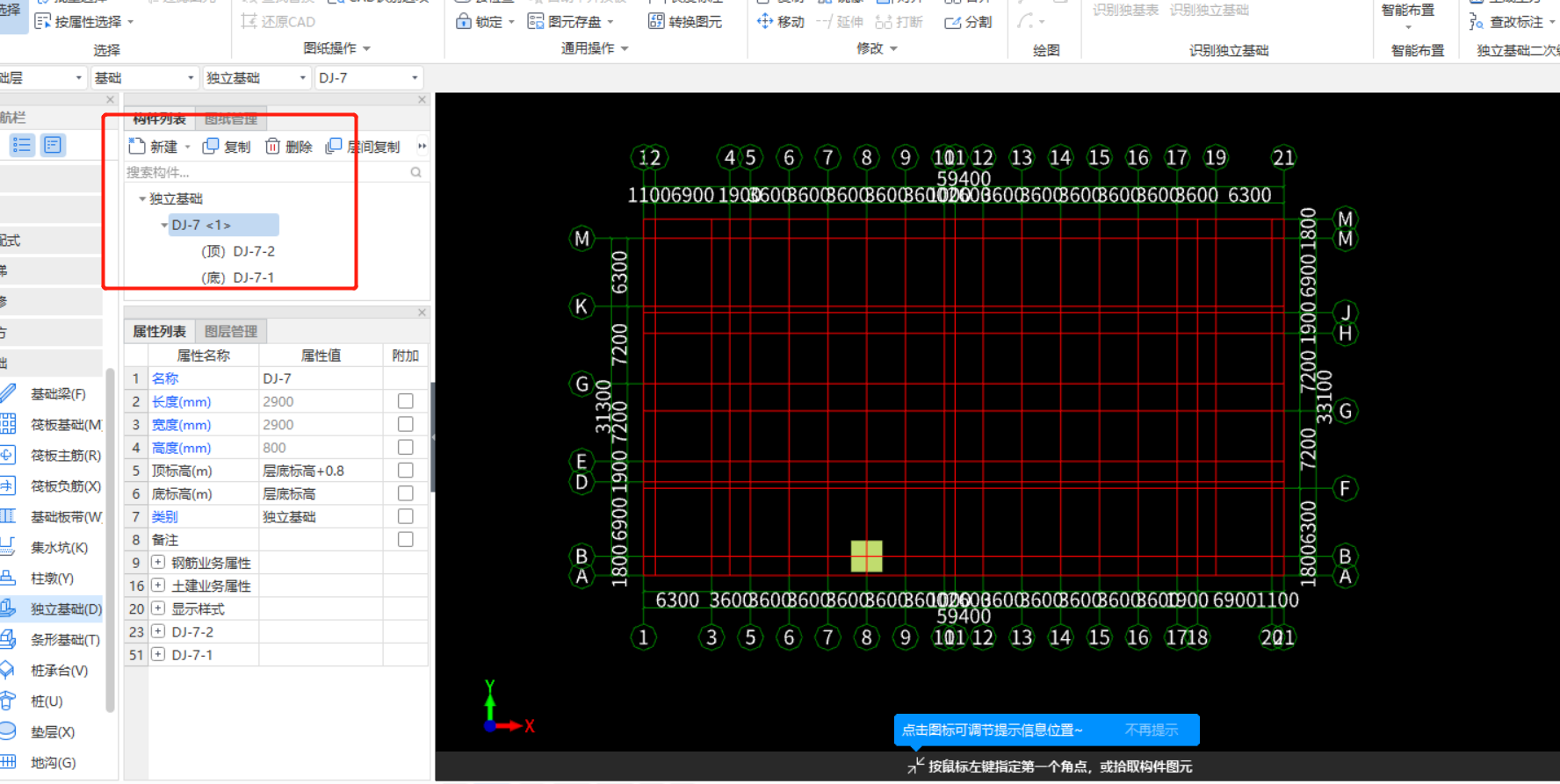Switch to the 构件列表 tab
1560x784 pixels.
159,119
